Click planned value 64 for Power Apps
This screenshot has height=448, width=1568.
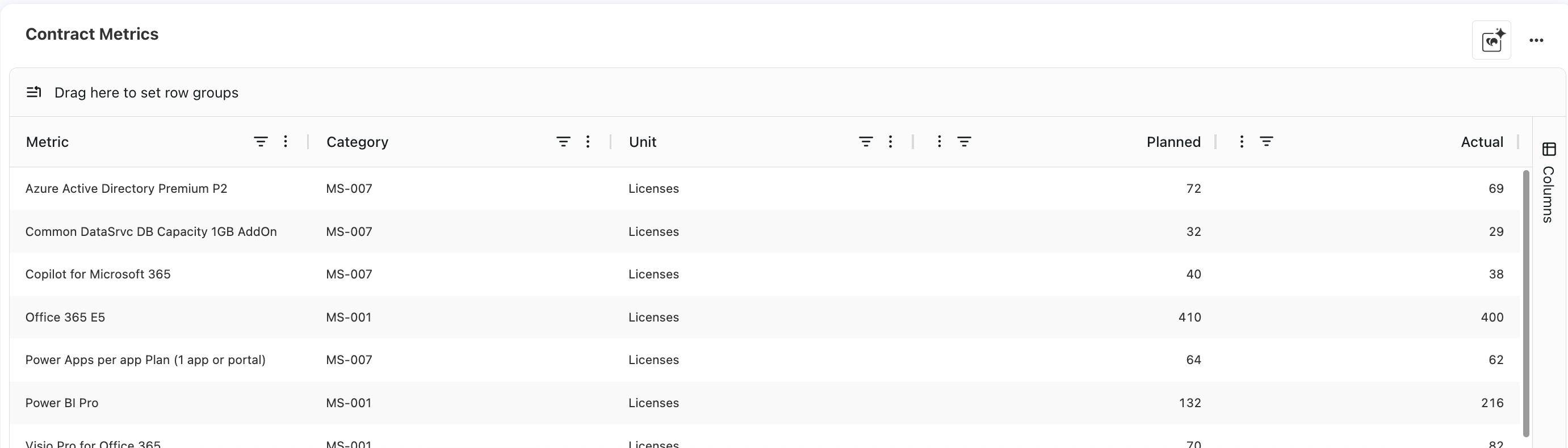pos(1194,360)
